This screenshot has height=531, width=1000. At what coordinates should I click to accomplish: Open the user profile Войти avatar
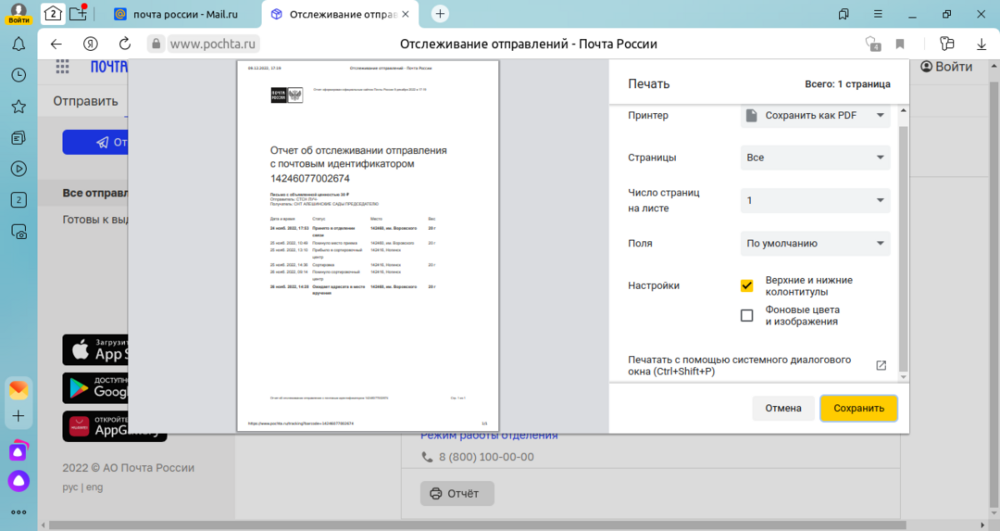pyautogui.click(x=18, y=13)
